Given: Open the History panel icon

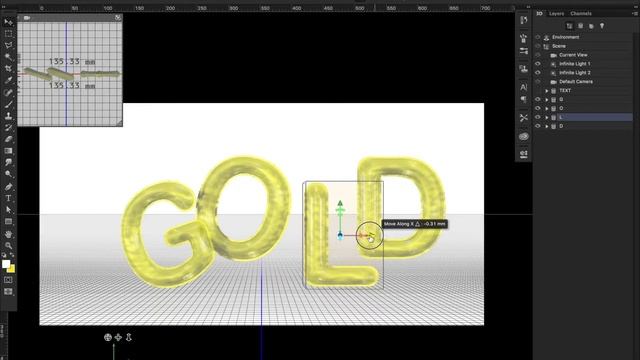Looking at the screenshot, I should pyautogui.click(x=524, y=20).
